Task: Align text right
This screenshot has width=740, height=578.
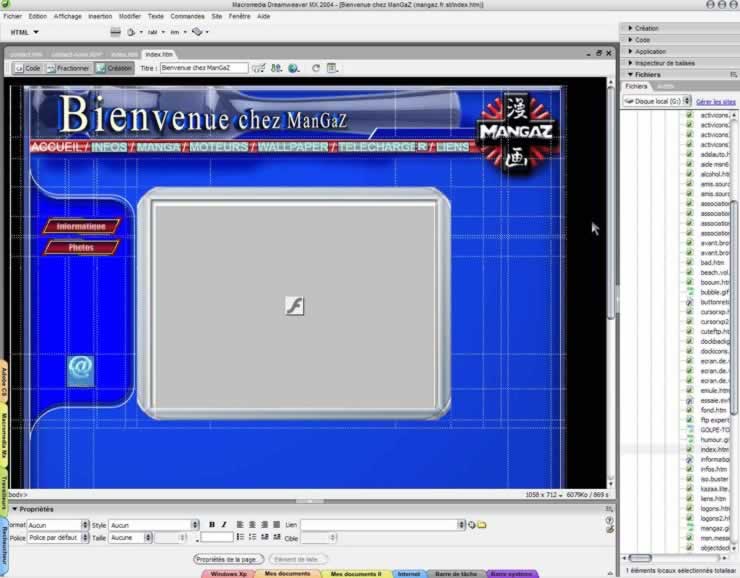Action: click(x=265, y=525)
